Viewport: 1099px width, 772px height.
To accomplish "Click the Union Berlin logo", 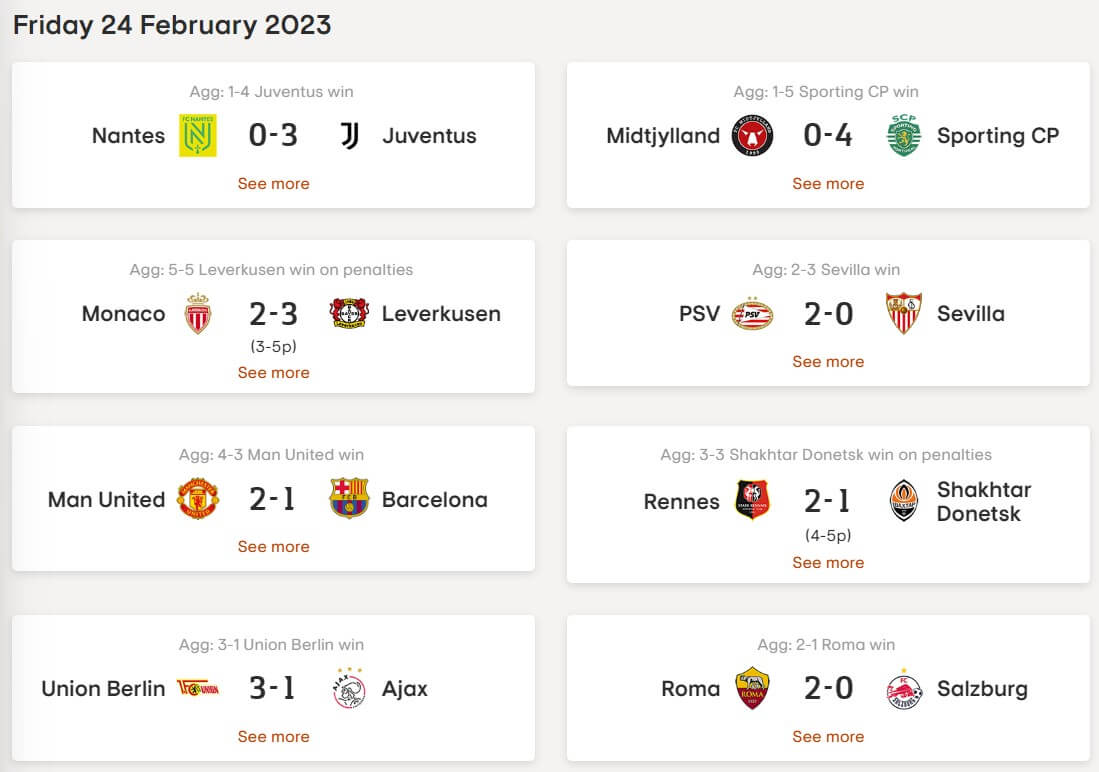I will coord(198,688).
